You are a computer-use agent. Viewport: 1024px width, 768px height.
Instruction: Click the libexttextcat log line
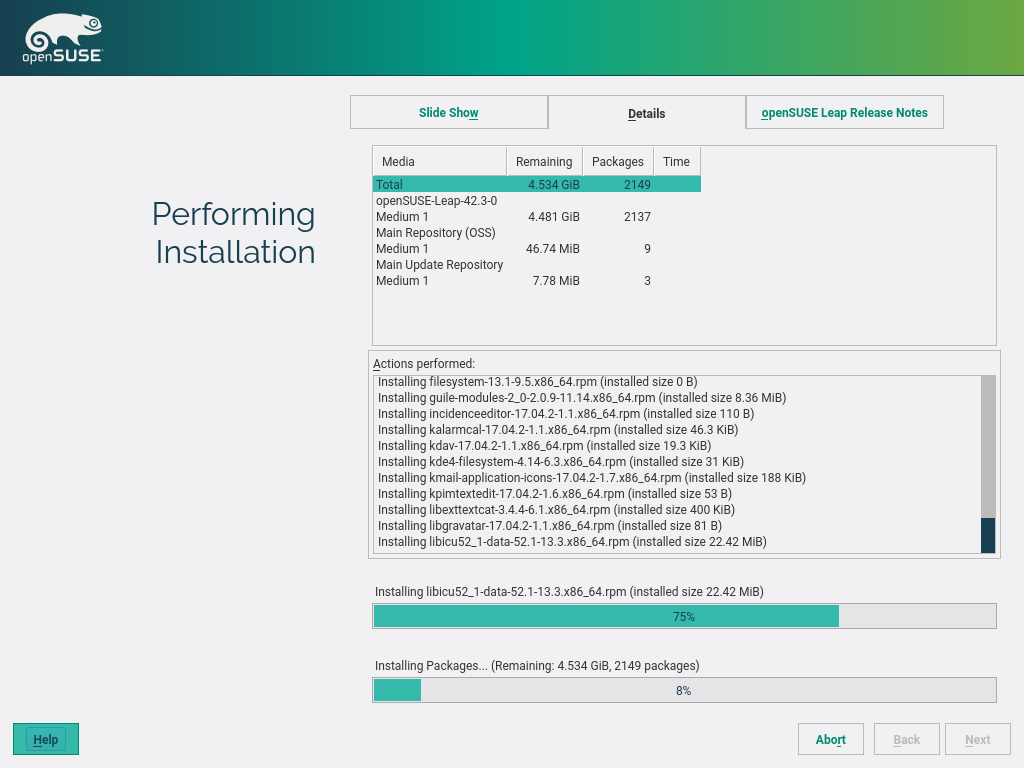pyautogui.click(x=556, y=509)
